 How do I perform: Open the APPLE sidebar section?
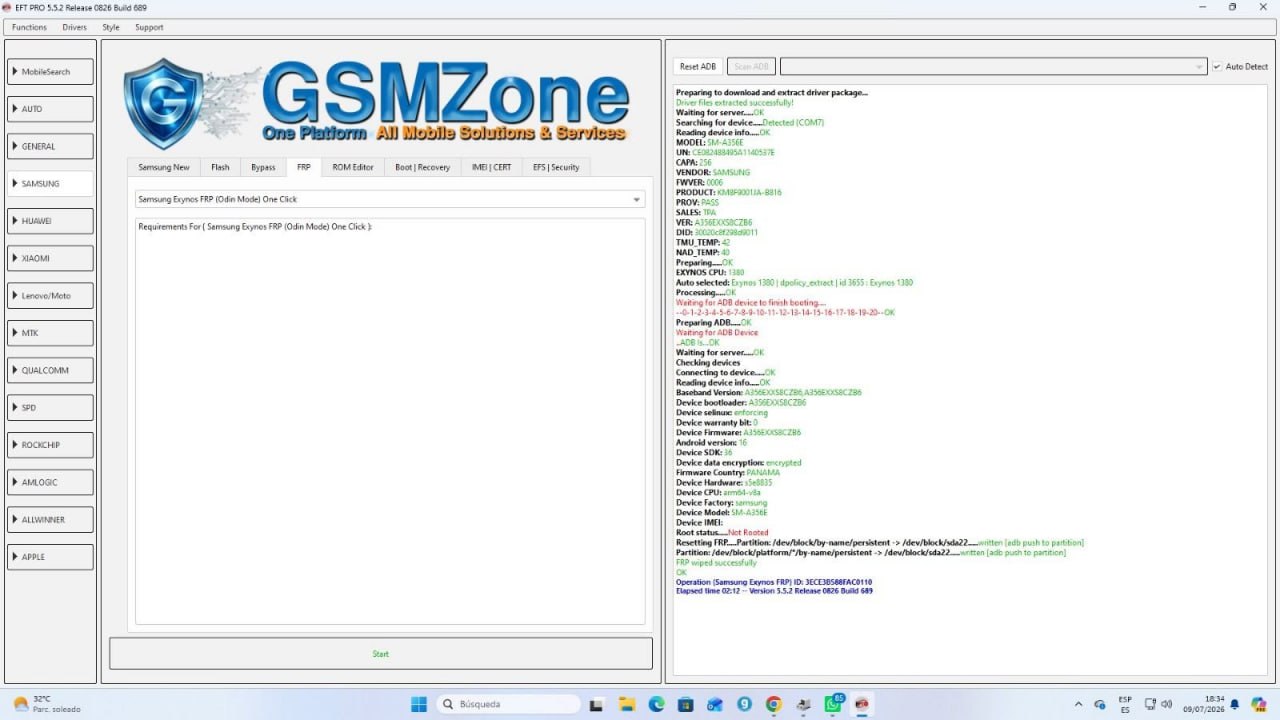click(51, 557)
